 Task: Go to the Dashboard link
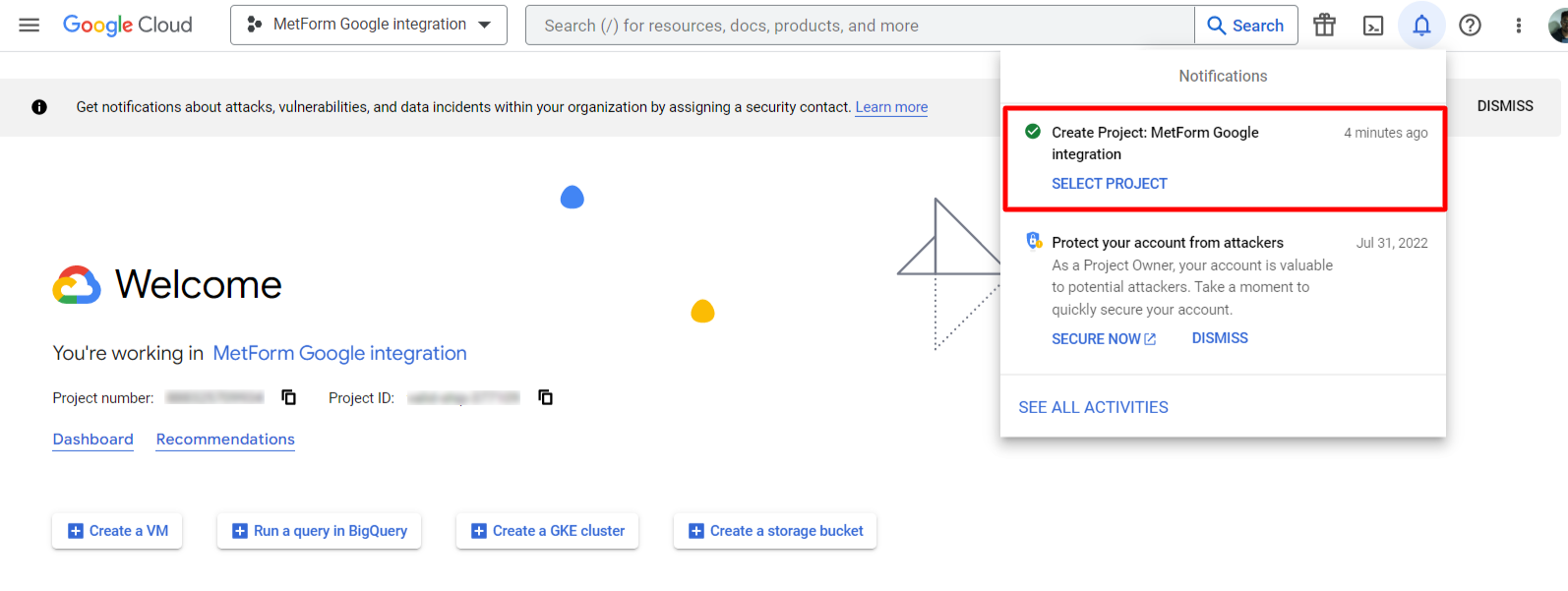[x=92, y=440]
